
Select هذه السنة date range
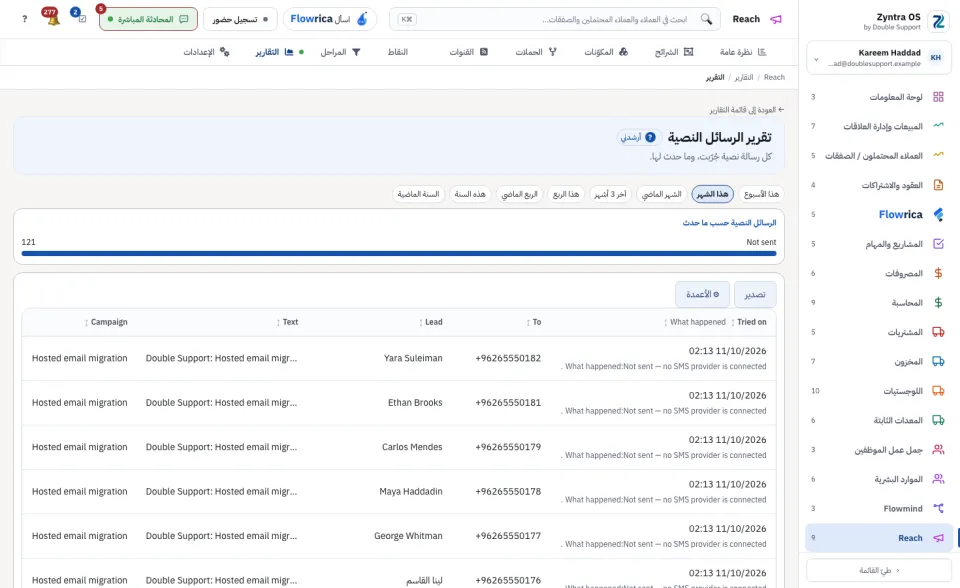pyautogui.click(x=470, y=194)
